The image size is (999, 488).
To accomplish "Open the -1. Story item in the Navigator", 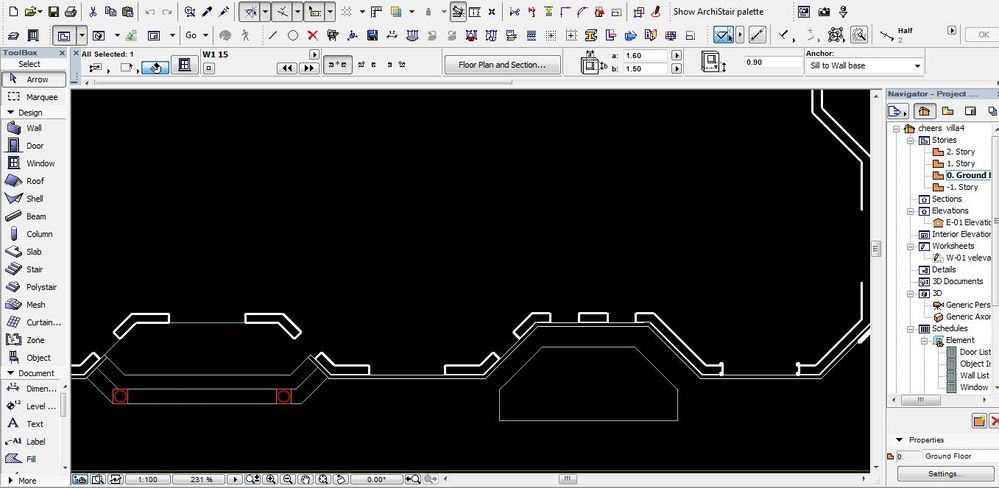I will tap(962, 187).
